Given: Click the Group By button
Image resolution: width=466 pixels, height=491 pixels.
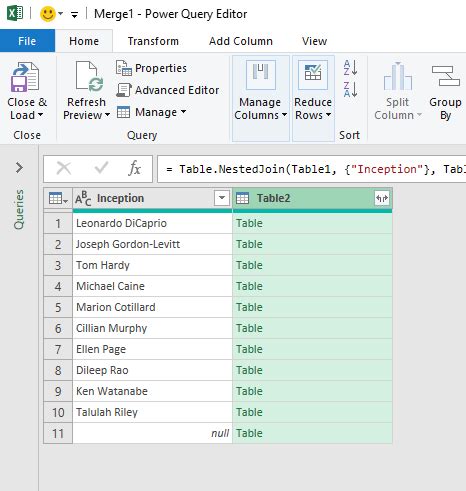Looking at the screenshot, I should 445,91.
